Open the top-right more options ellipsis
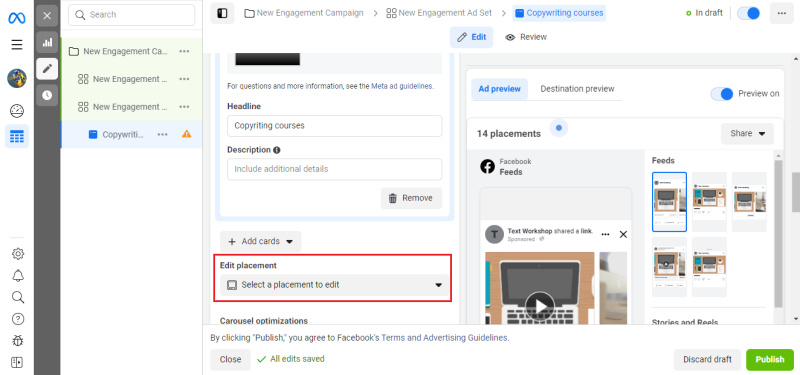 [782, 13]
